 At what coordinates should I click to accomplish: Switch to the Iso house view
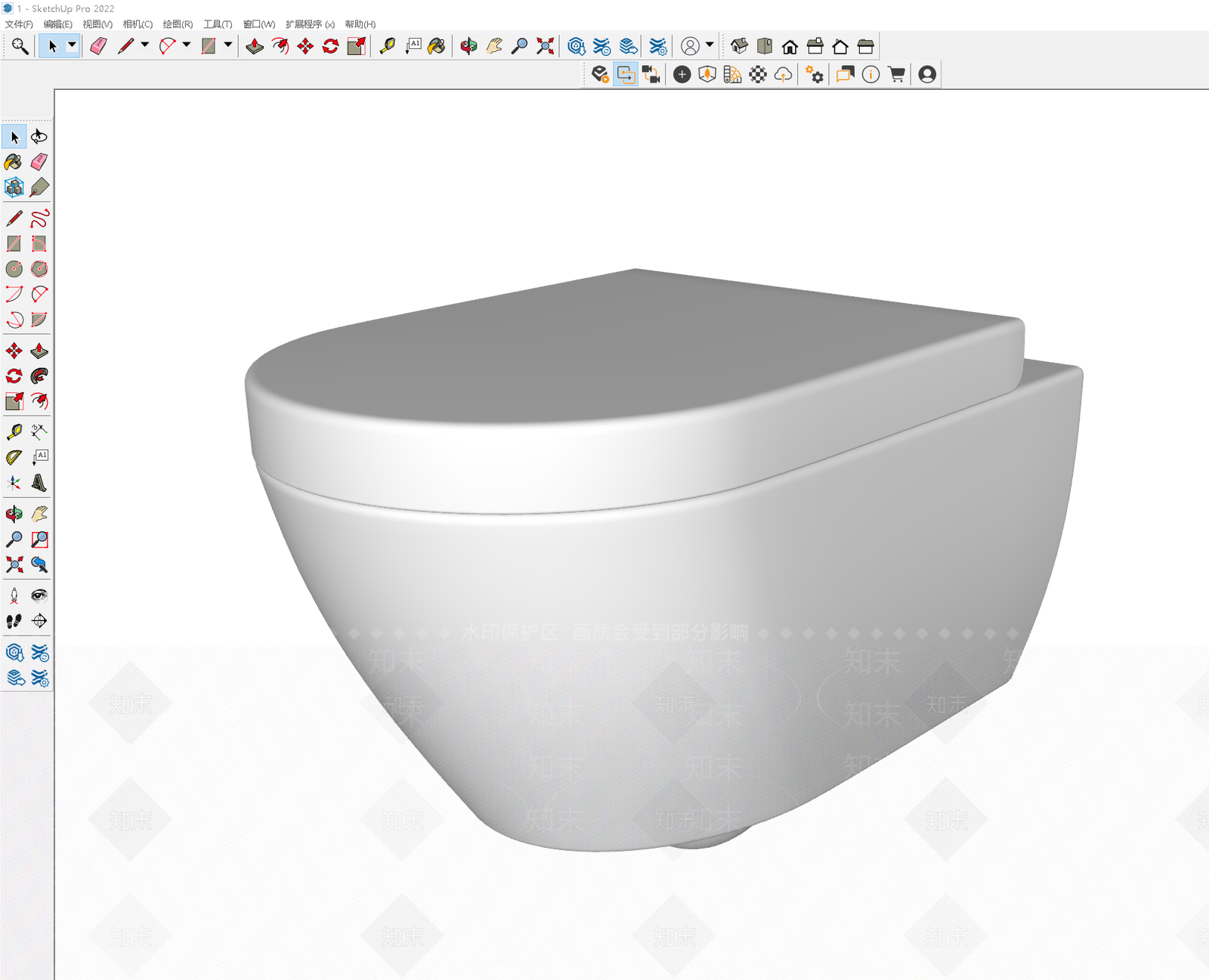pyautogui.click(x=739, y=46)
